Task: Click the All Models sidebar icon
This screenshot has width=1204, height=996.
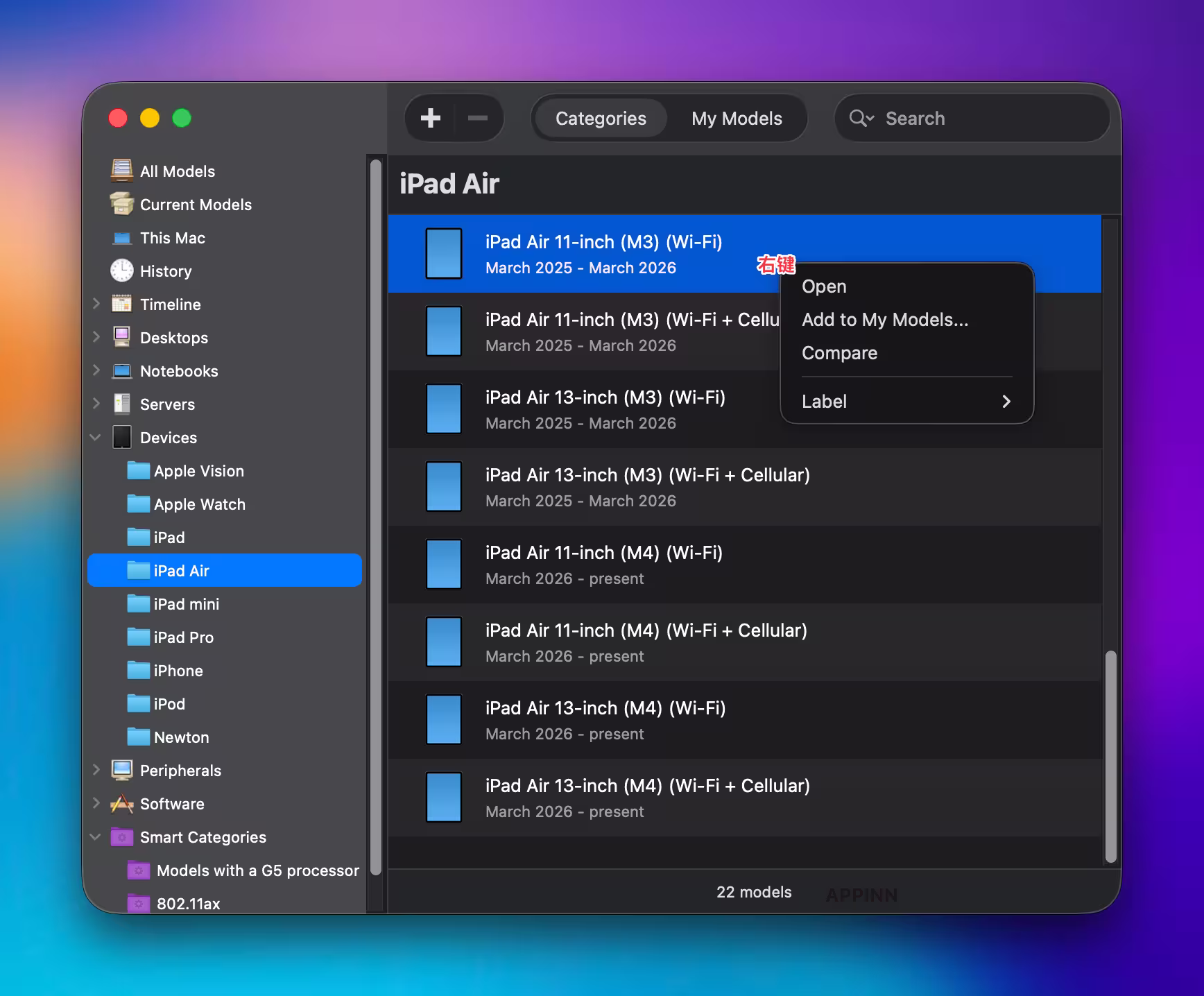Action: click(x=122, y=171)
